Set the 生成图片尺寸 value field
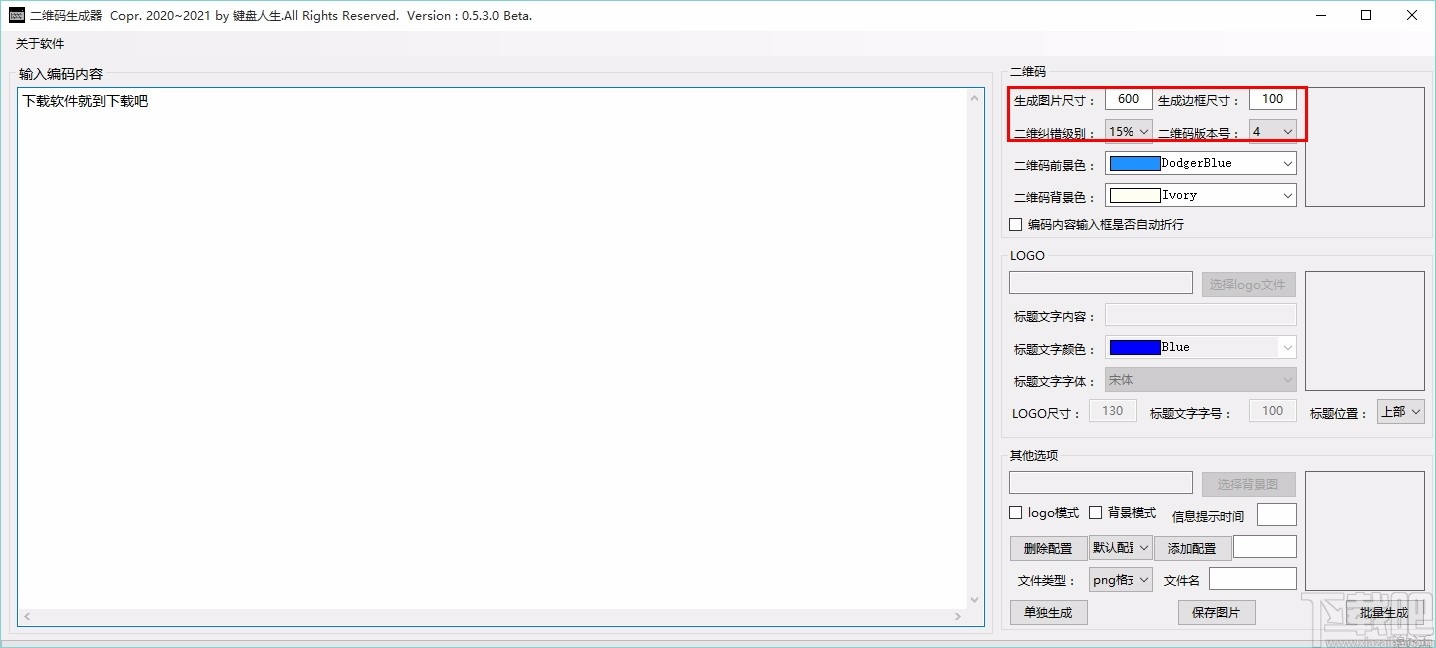The height and width of the screenshot is (648, 1436). pyautogui.click(x=1128, y=99)
